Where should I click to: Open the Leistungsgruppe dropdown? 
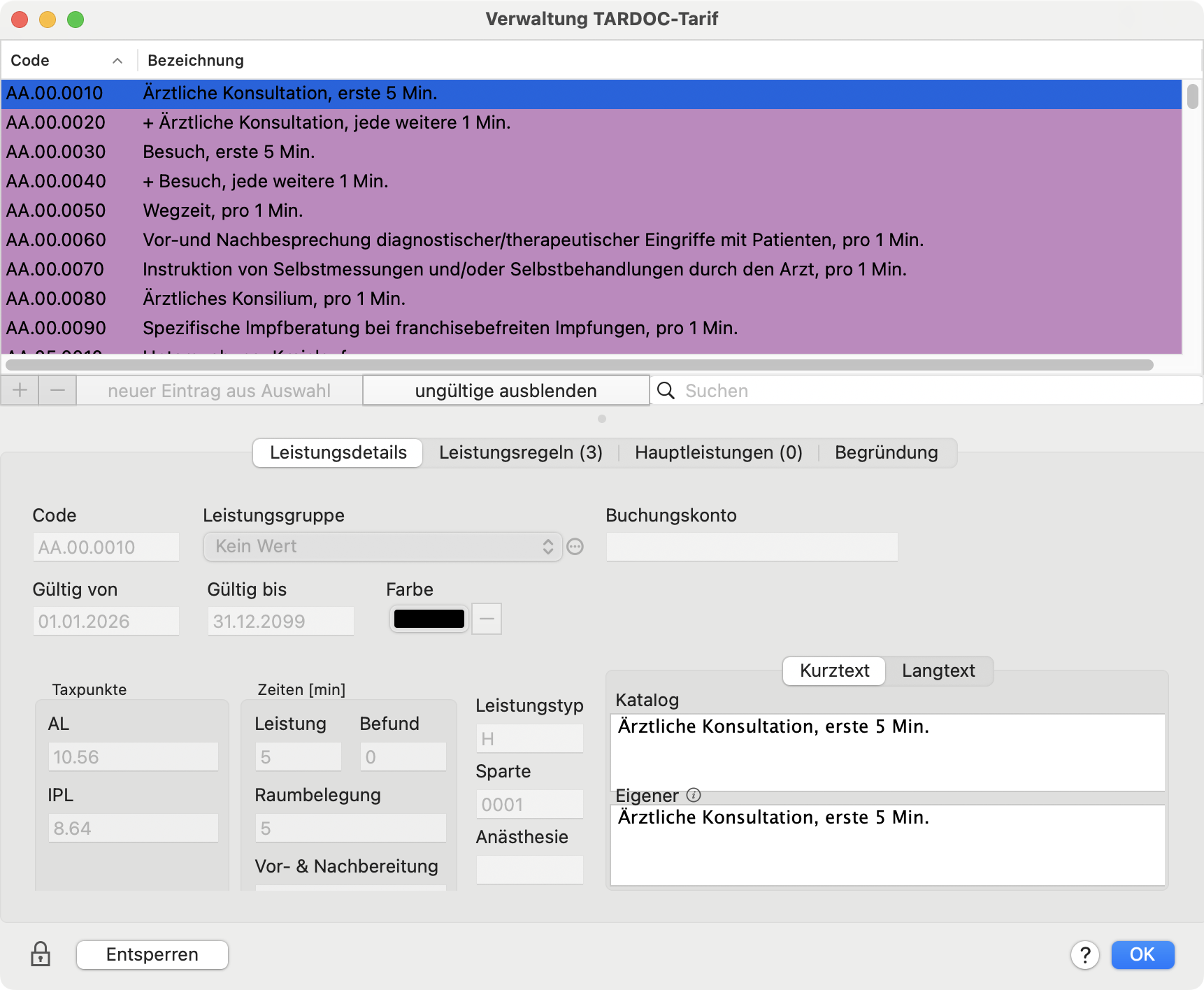tap(382, 547)
